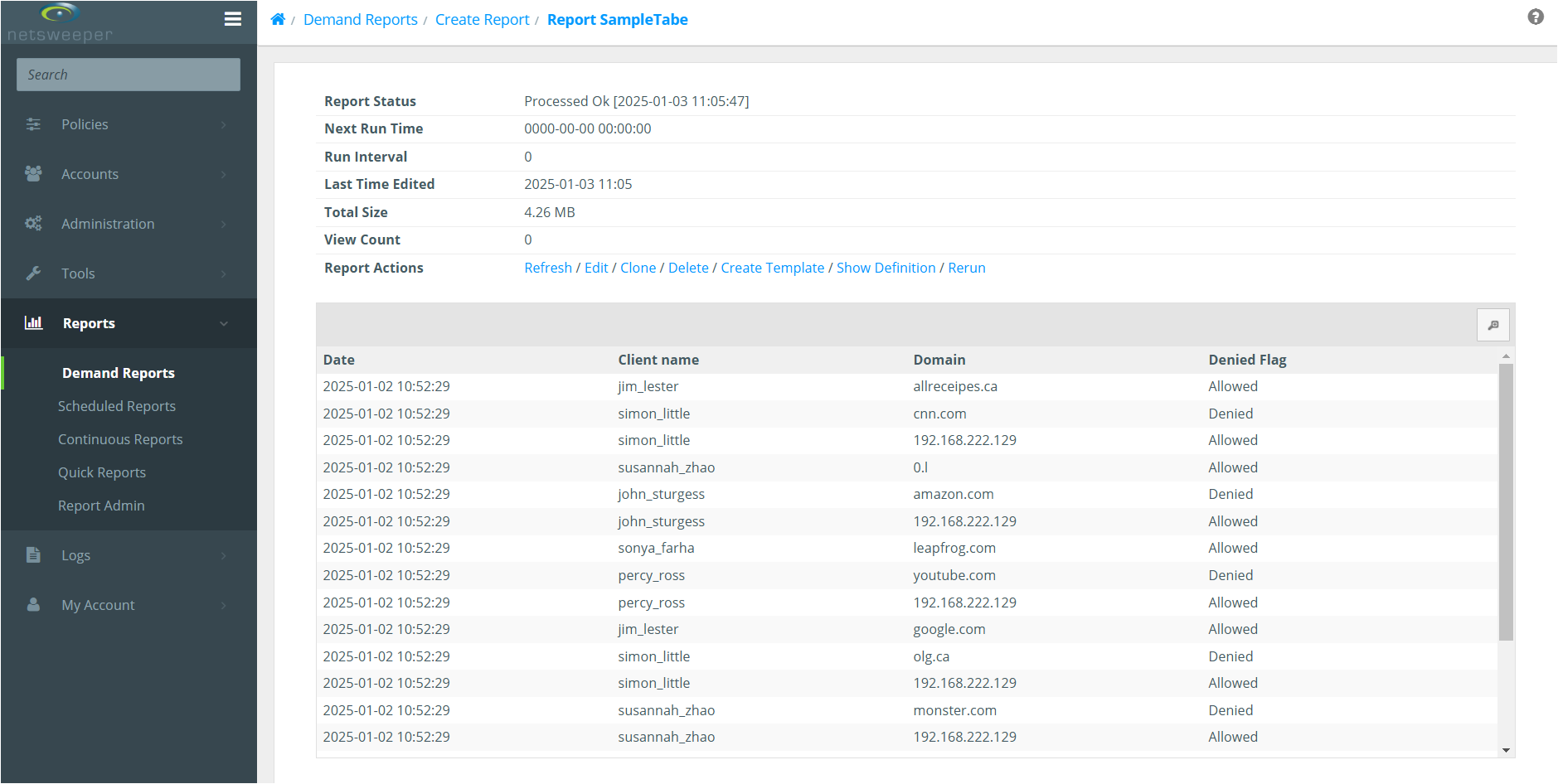
Task: Click the Tools wrench icon
Action: point(33,273)
